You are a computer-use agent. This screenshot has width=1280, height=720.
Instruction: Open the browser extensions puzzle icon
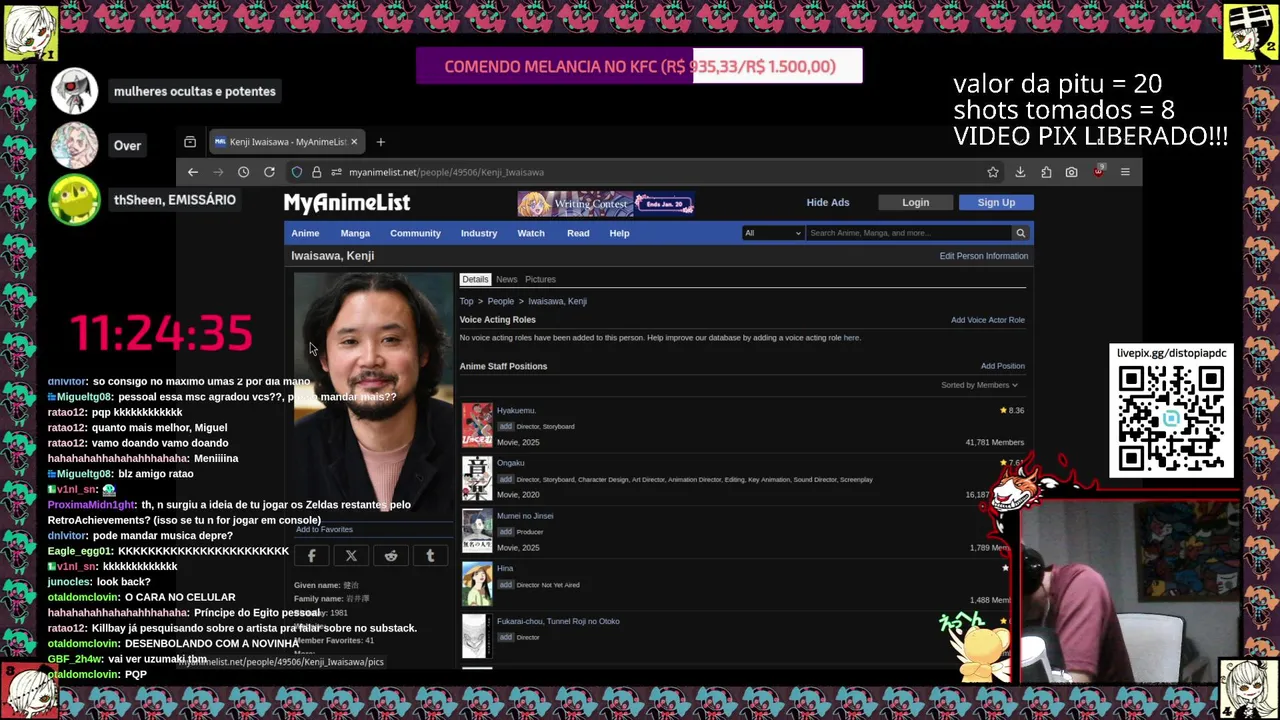pyautogui.click(x=1046, y=172)
